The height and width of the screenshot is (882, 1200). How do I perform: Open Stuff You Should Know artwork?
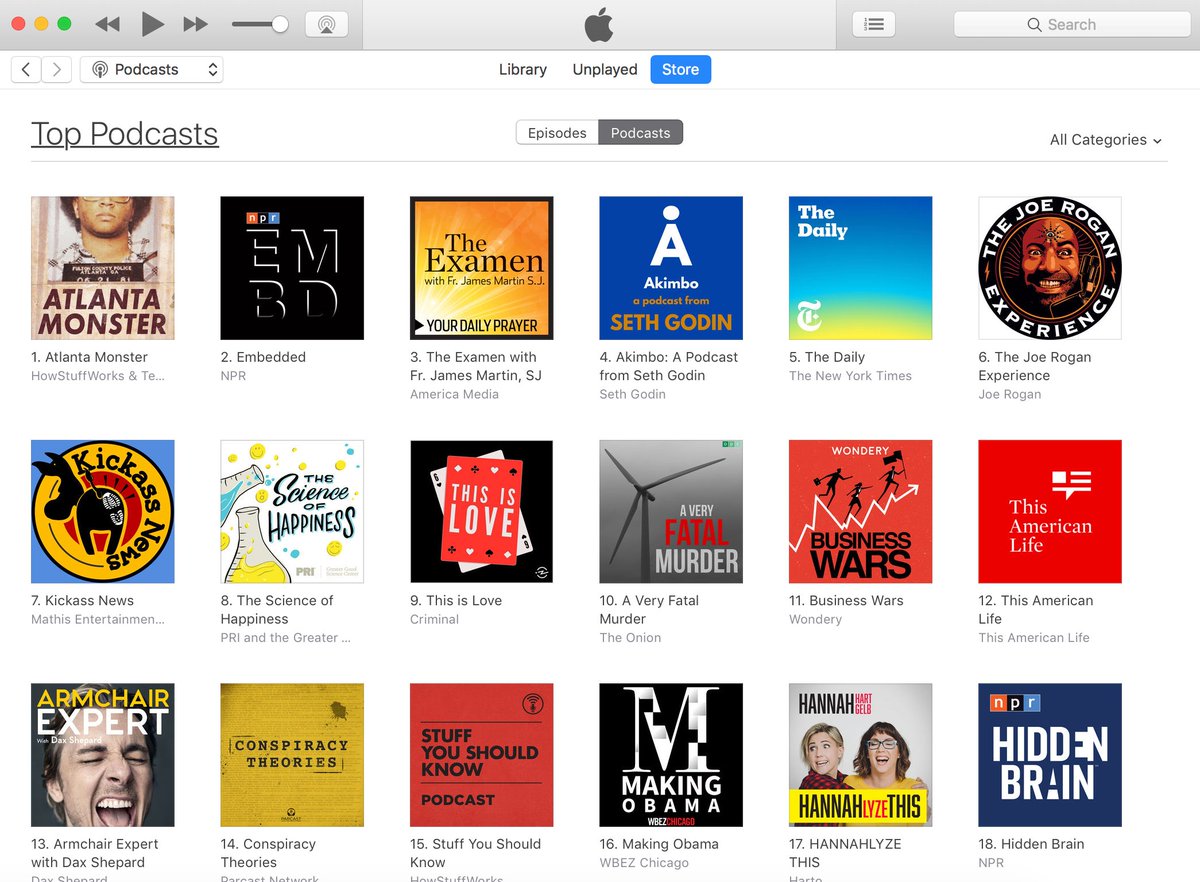point(482,755)
